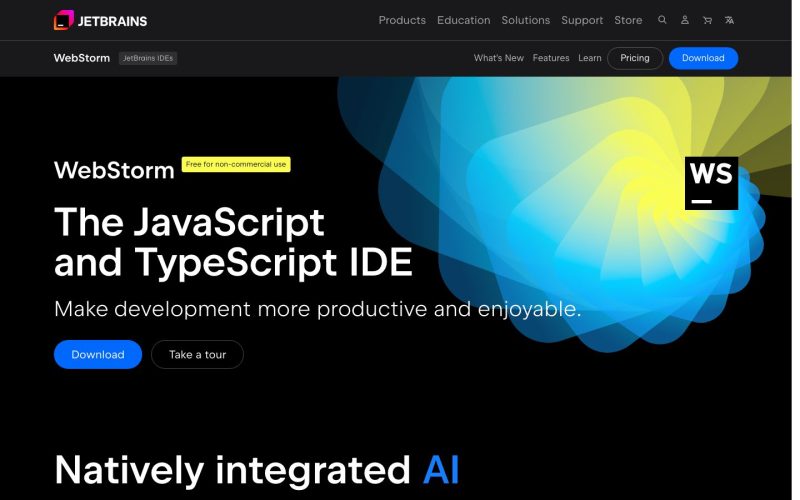
Task: Click the Download button in subheader
Action: click(x=703, y=58)
